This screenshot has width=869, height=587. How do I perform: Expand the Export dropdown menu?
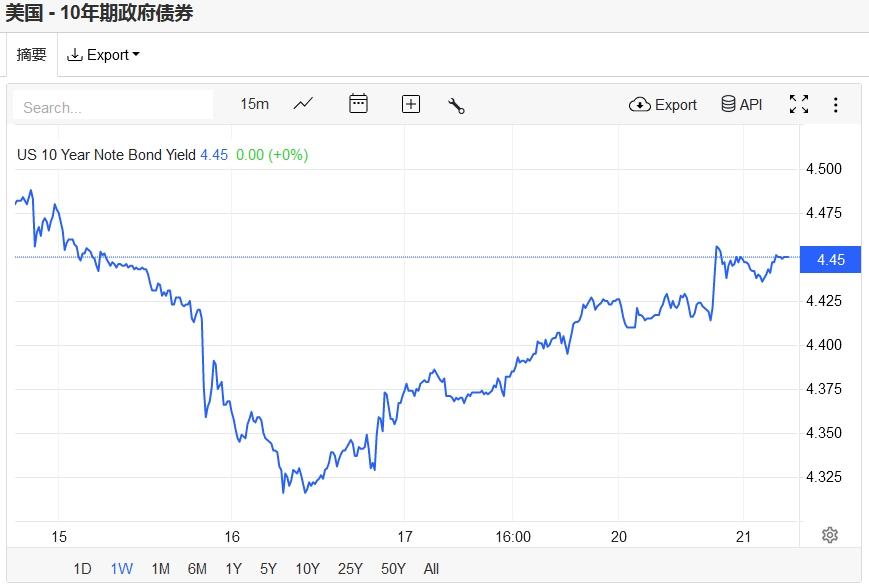[104, 55]
